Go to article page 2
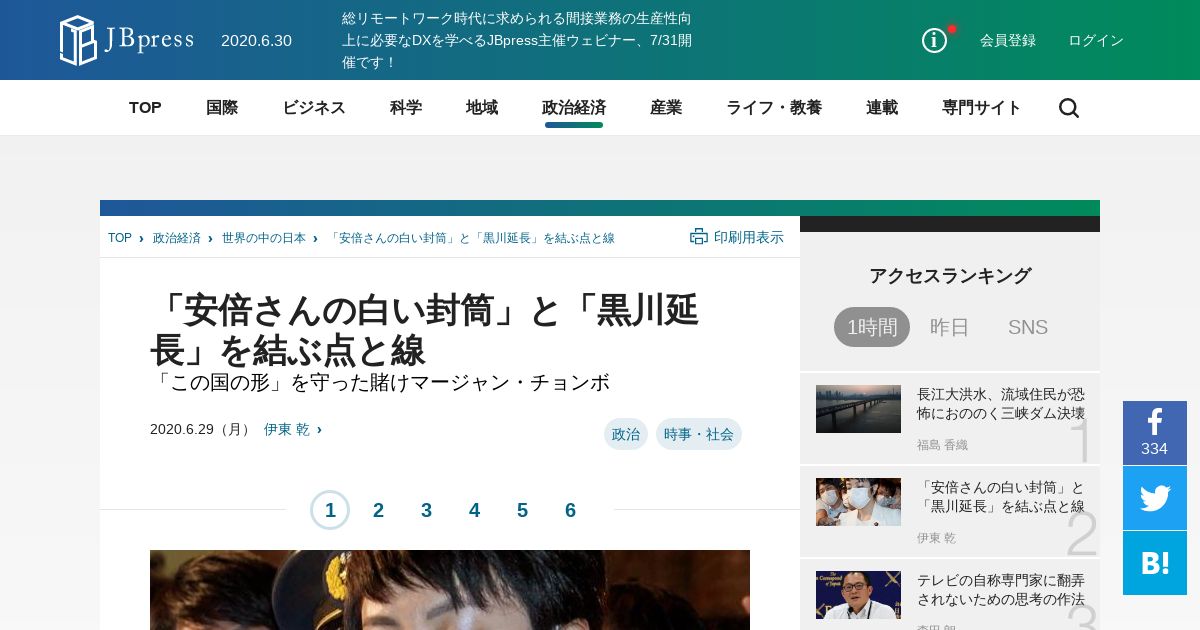The width and height of the screenshot is (1200, 630). (378, 510)
